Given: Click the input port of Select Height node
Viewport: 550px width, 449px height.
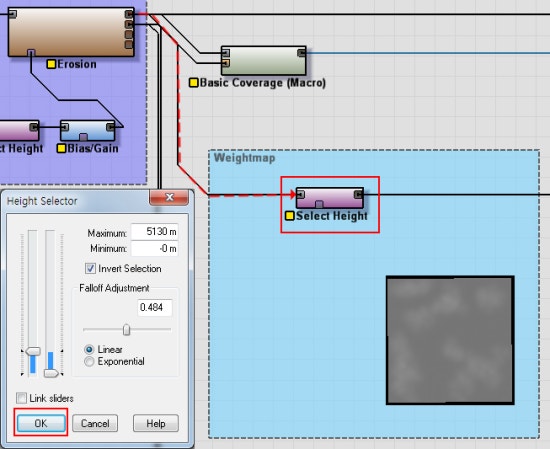Looking at the screenshot, I should click(x=300, y=194).
